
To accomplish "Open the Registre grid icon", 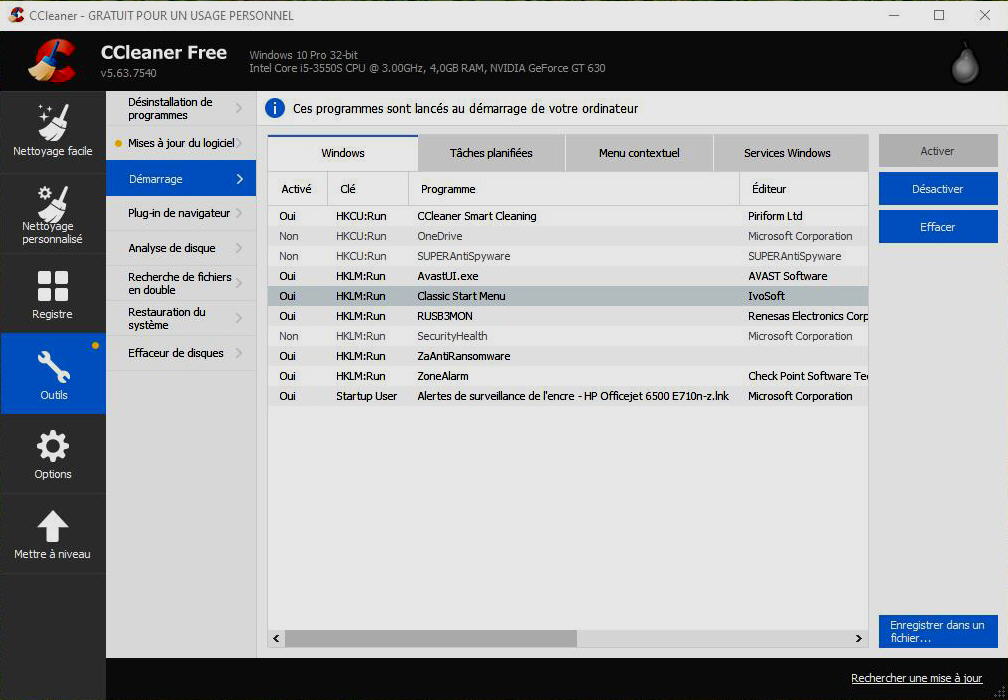I will coord(53,286).
